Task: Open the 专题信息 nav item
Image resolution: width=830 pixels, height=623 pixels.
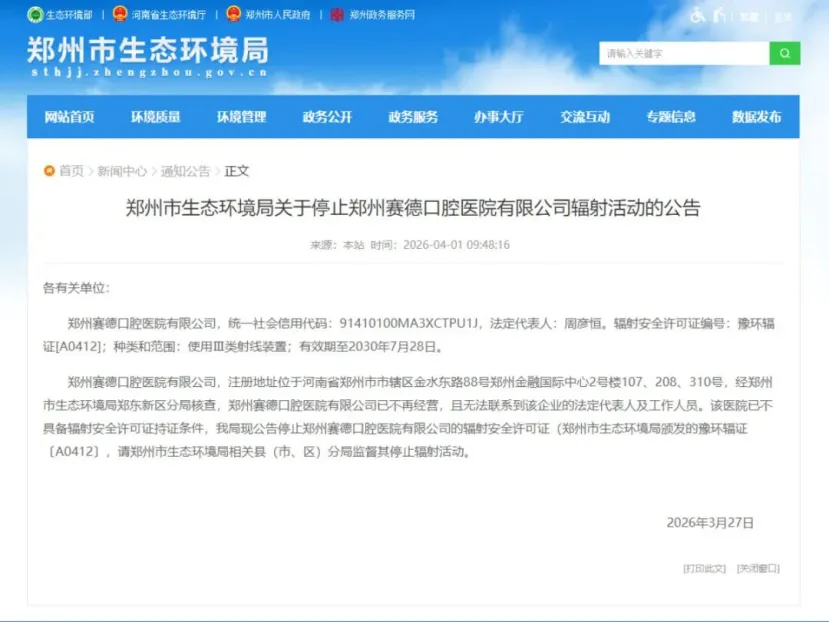Action: [671, 117]
